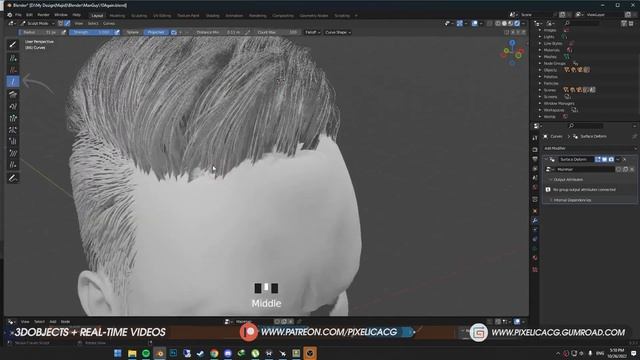640x360 pixels.
Task: Click the Outliner filter icon
Action: [x=624, y=24]
